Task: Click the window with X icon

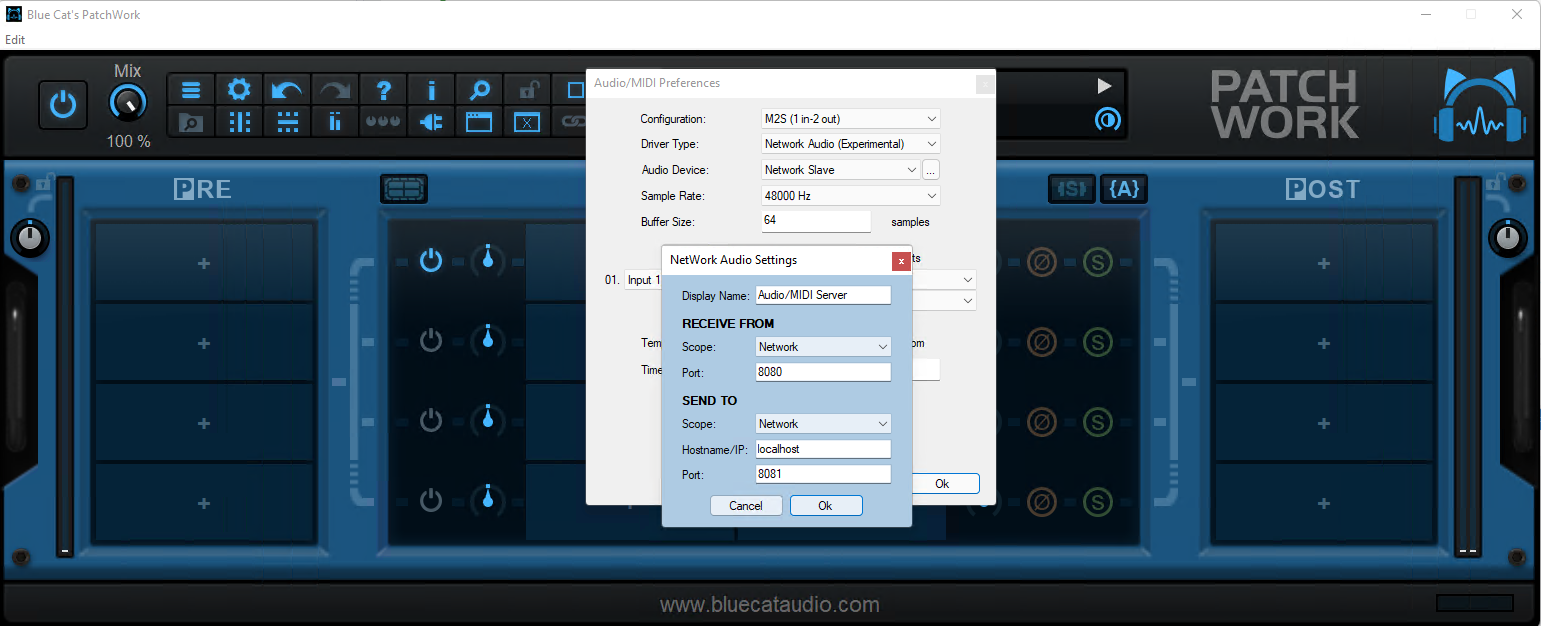Action: [x=527, y=122]
